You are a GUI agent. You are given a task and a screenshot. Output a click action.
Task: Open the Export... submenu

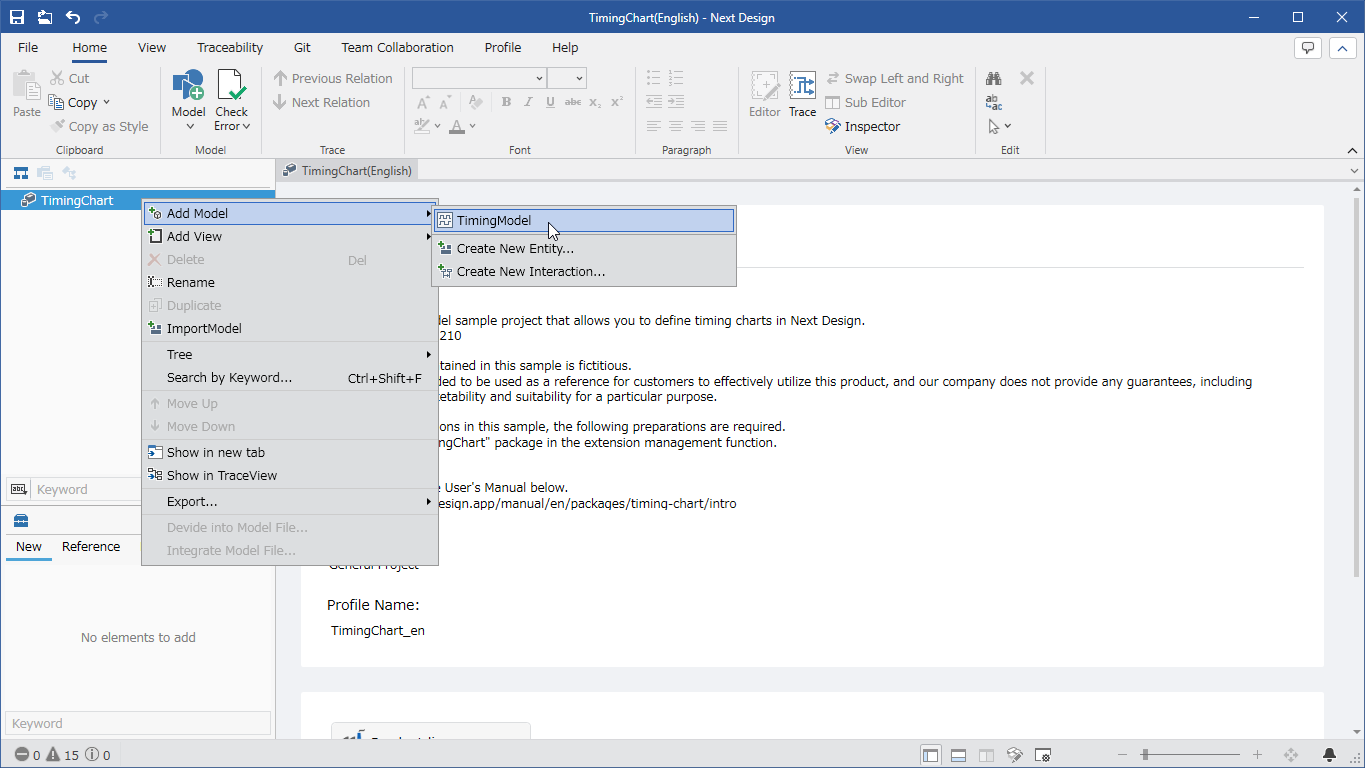tap(290, 501)
